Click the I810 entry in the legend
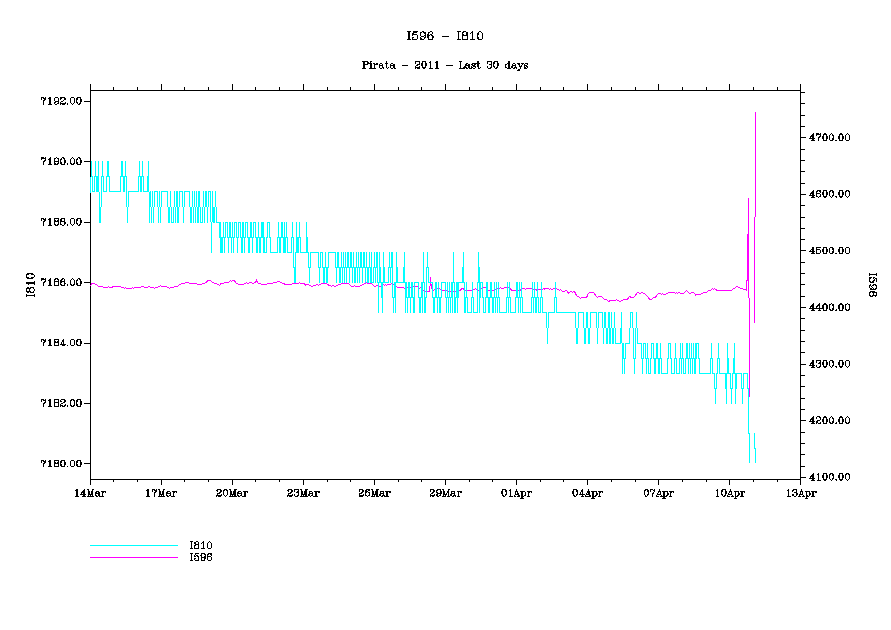 pos(201,545)
